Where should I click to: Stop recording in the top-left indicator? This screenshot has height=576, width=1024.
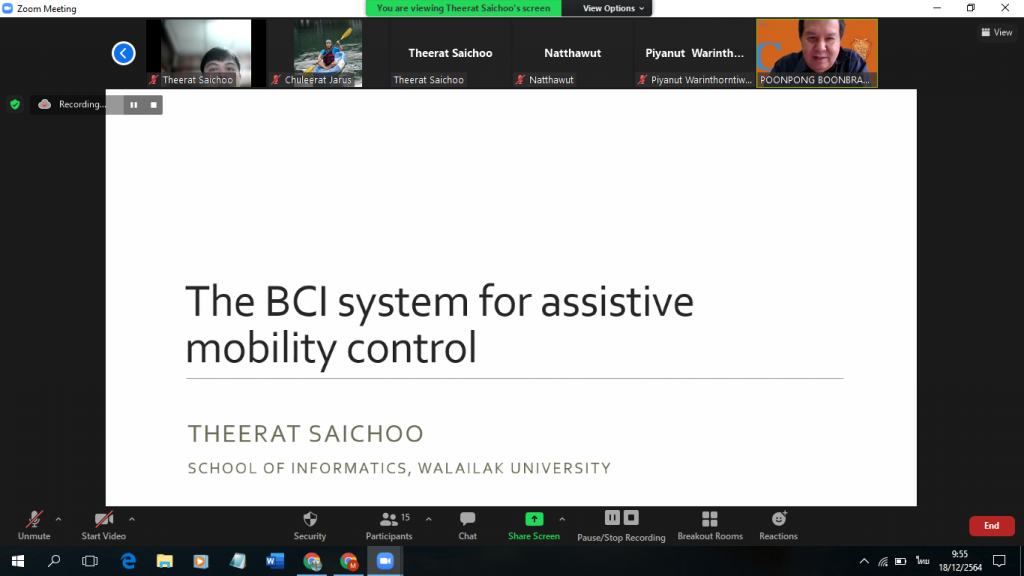tap(153, 104)
